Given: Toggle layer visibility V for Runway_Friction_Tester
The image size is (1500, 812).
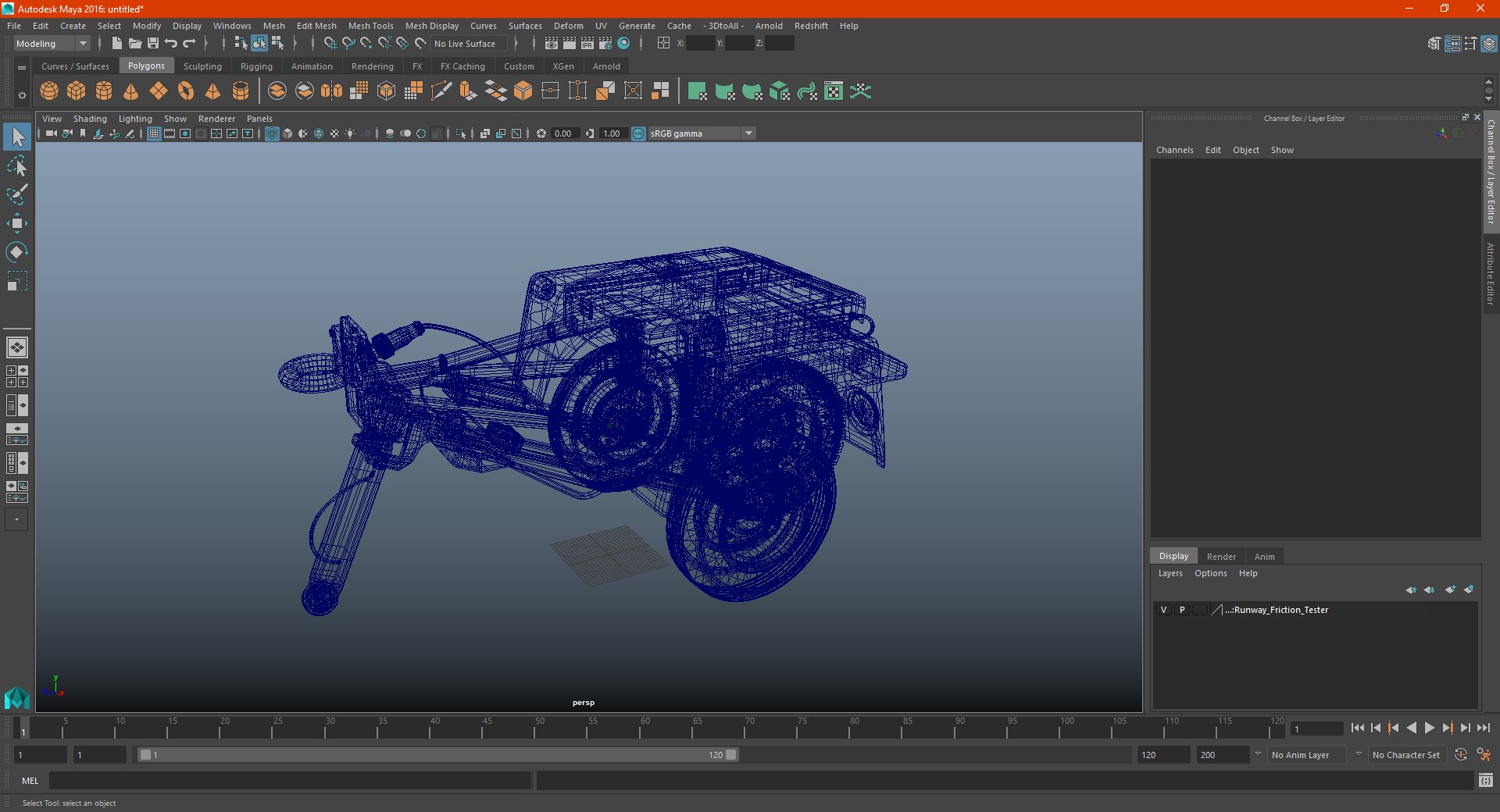Looking at the screenshot, I should (x=1163, y=610).
